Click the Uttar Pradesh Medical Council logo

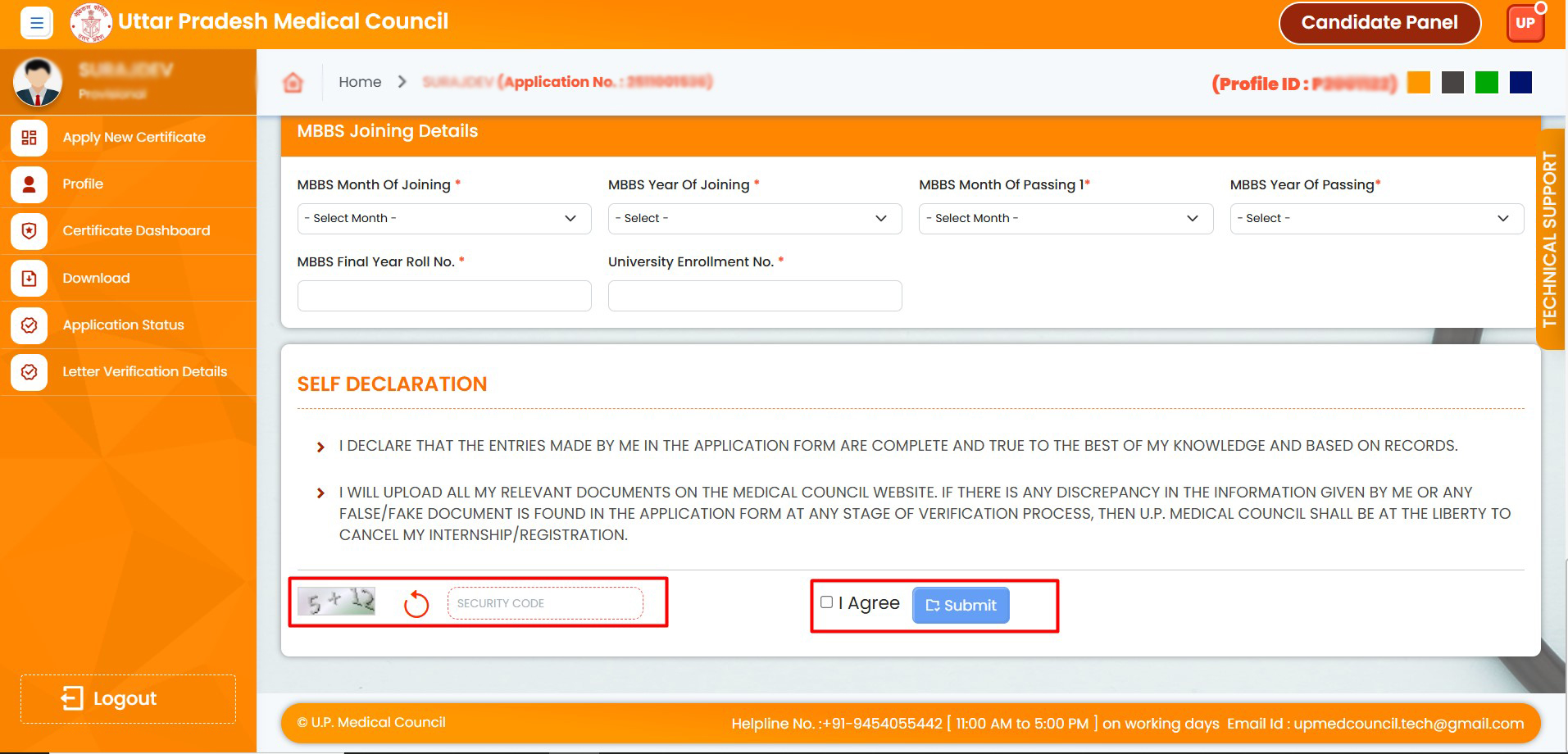[x=91, y=22]
